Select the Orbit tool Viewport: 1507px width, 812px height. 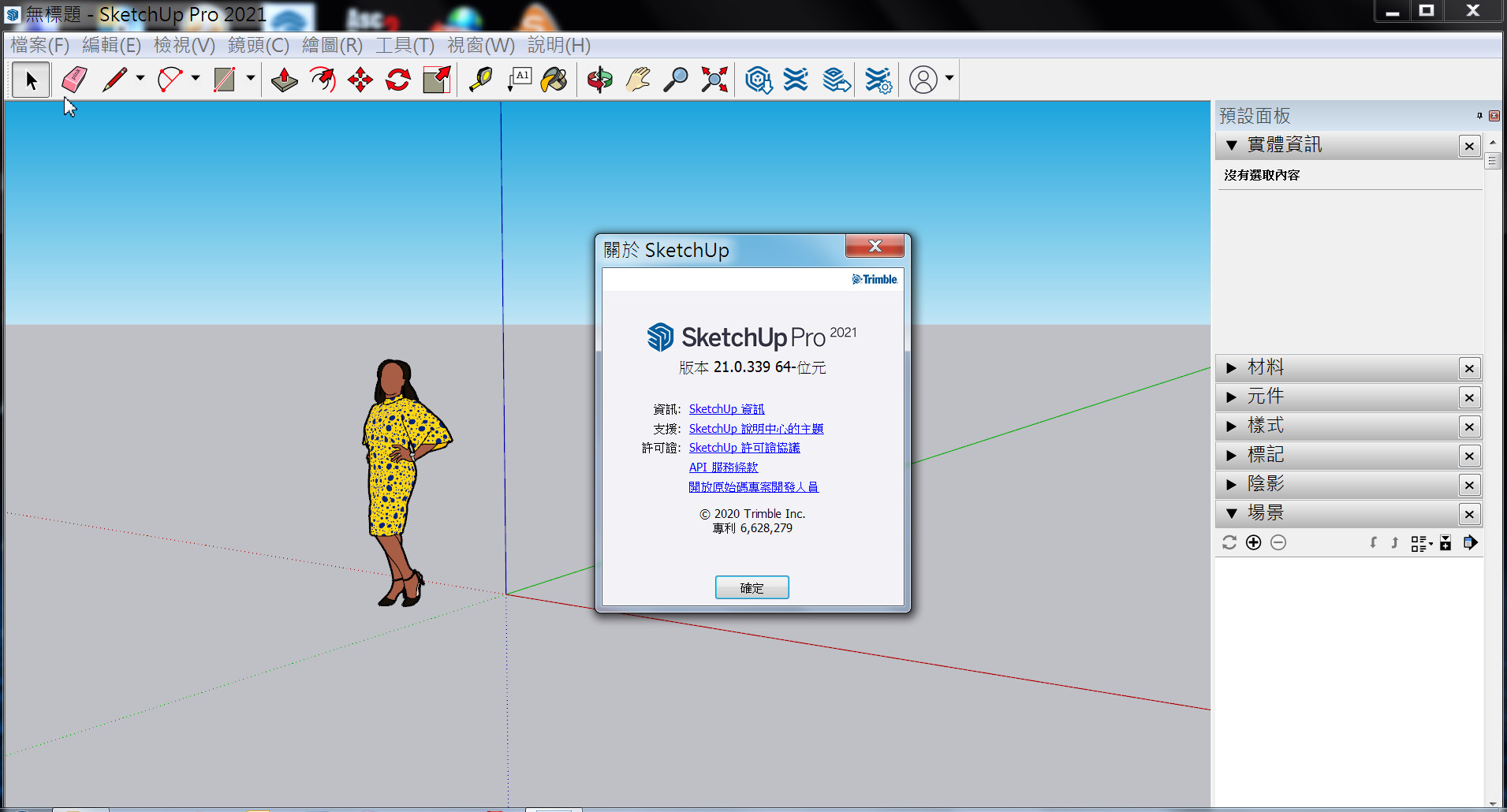coord(600,80)
